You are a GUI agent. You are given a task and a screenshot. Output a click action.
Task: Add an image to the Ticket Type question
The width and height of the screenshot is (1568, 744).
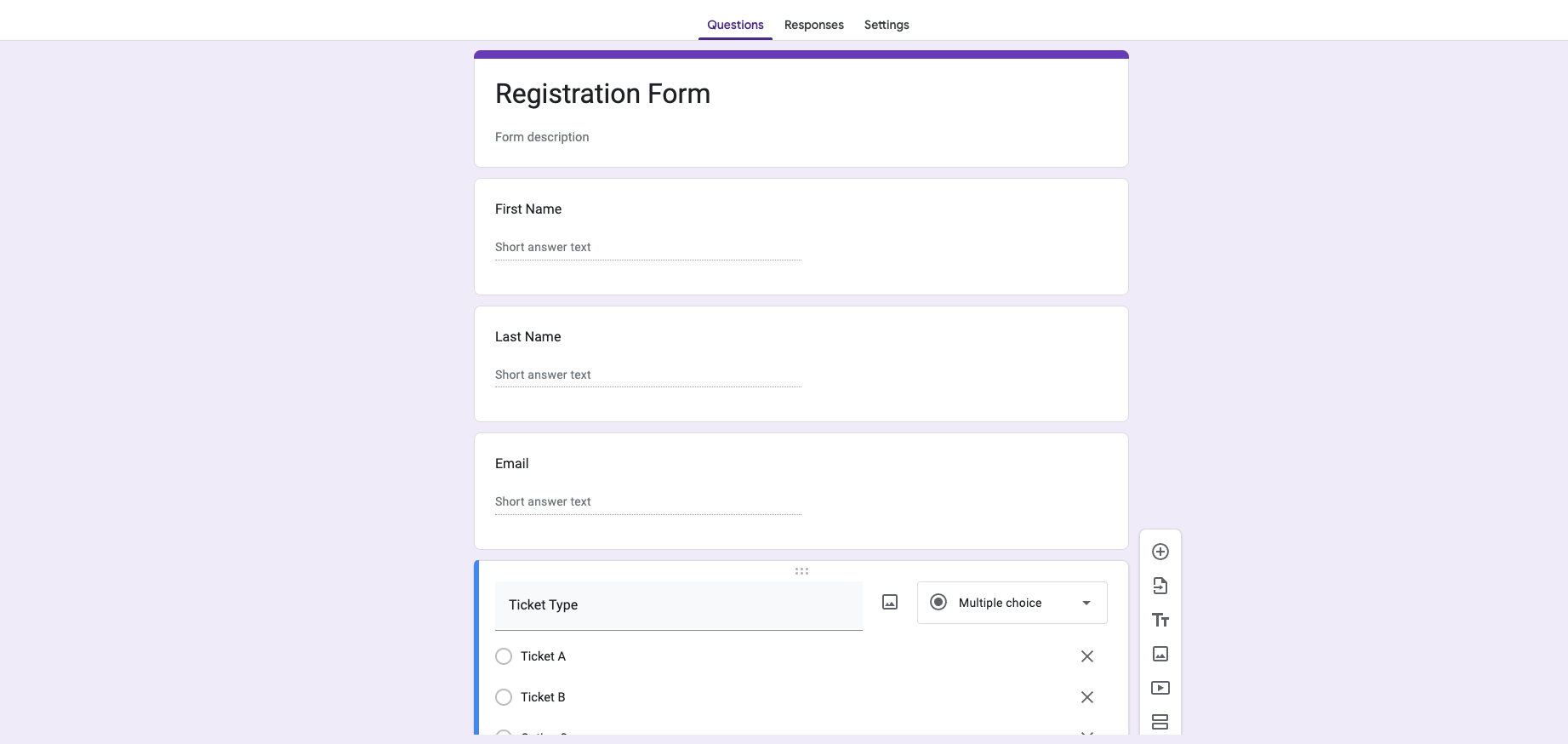click(889, 602)
